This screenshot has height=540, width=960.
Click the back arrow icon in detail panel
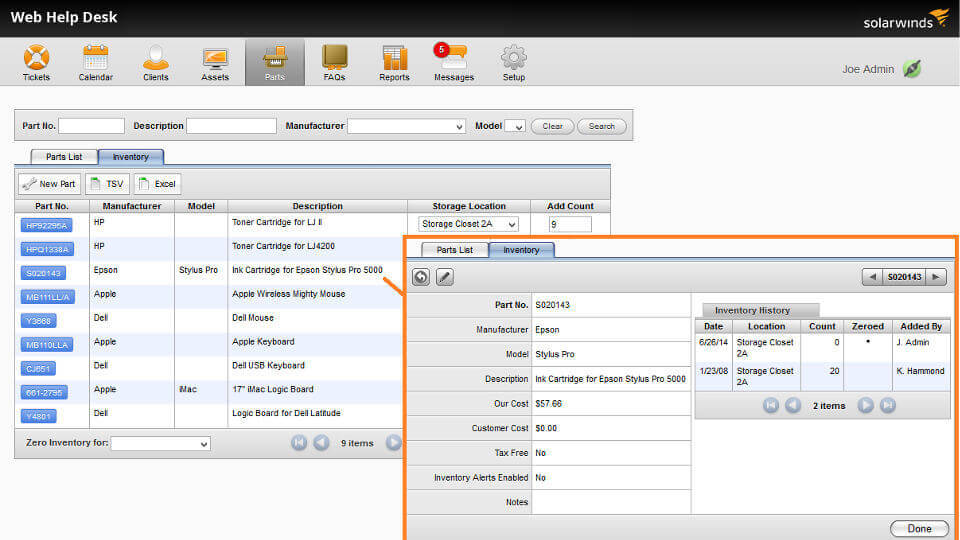(x=421, y=277)
